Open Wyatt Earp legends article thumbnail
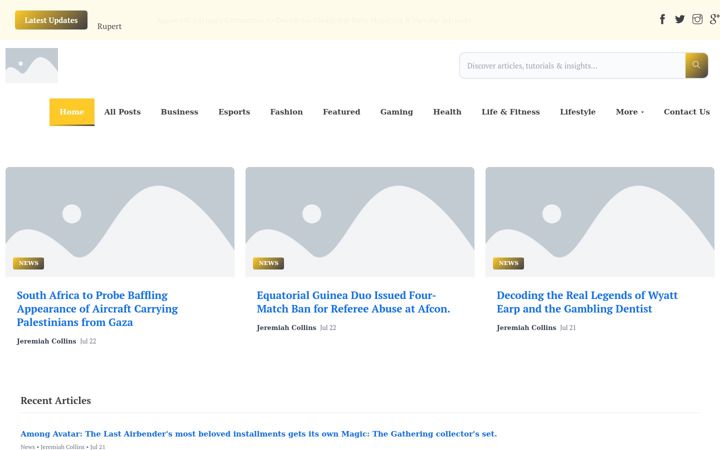The image size is (720, 450). (x=600, y=222)
